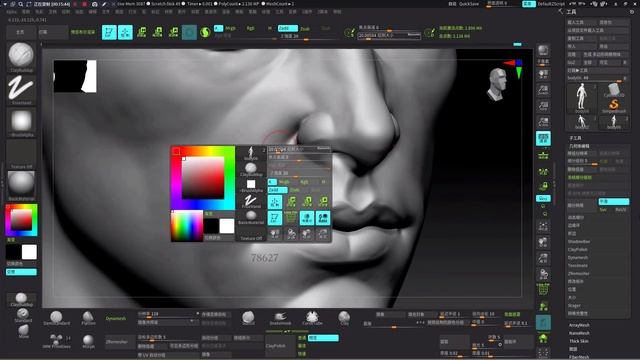Select the SnakeHook brush
This screenshot has height=360, width=640.
tap(280, 318)
